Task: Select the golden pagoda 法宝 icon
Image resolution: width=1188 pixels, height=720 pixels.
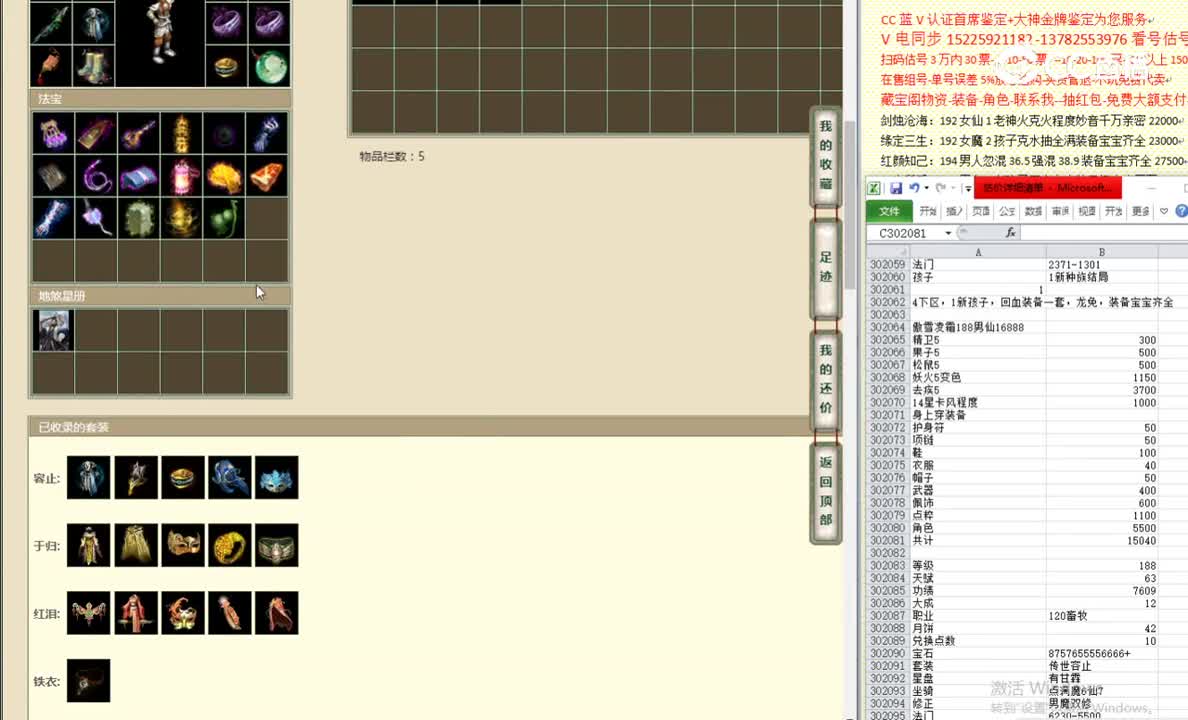Action: tap(181, 133)
